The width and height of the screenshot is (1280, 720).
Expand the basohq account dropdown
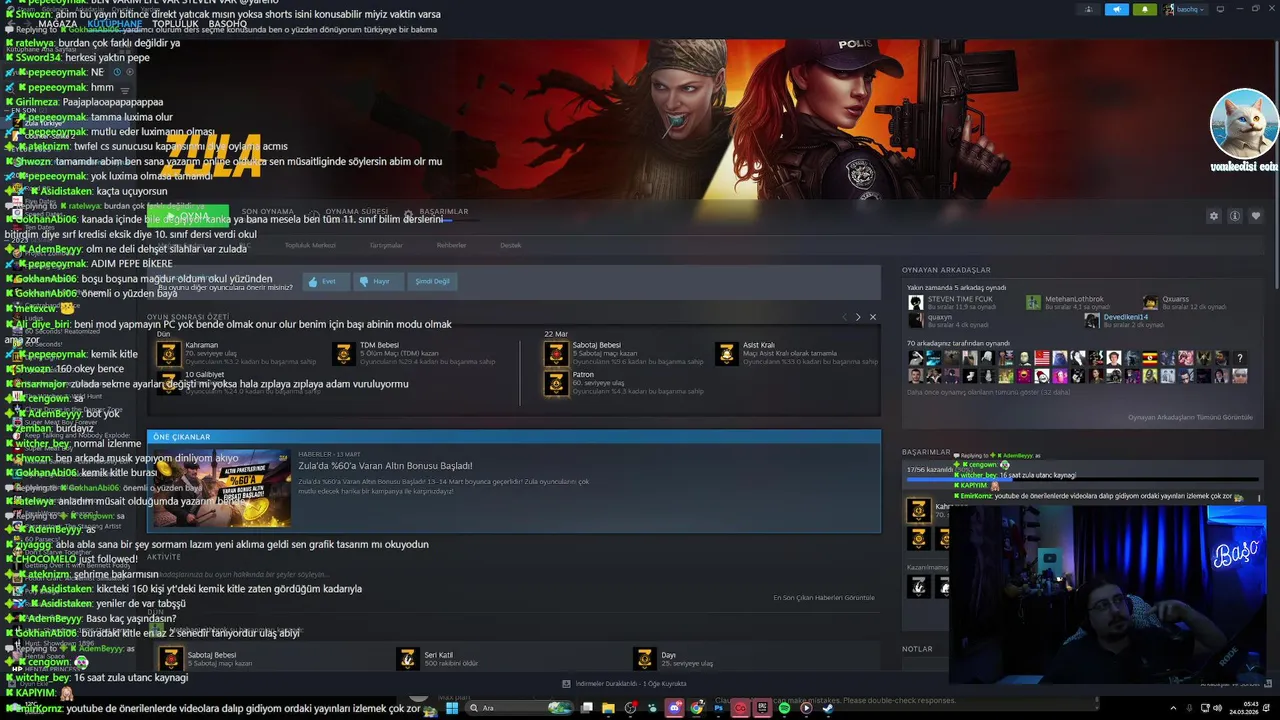(x=1187, y=9)
